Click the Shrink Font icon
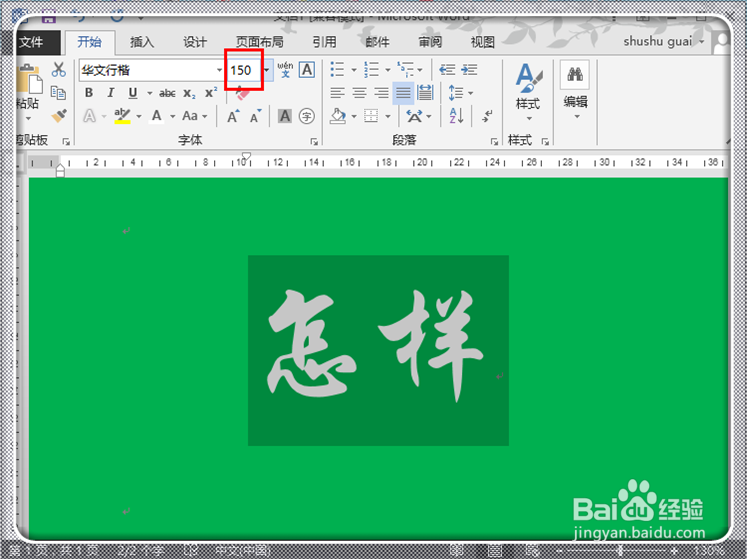The image size is (747, 559). [256, 116]
